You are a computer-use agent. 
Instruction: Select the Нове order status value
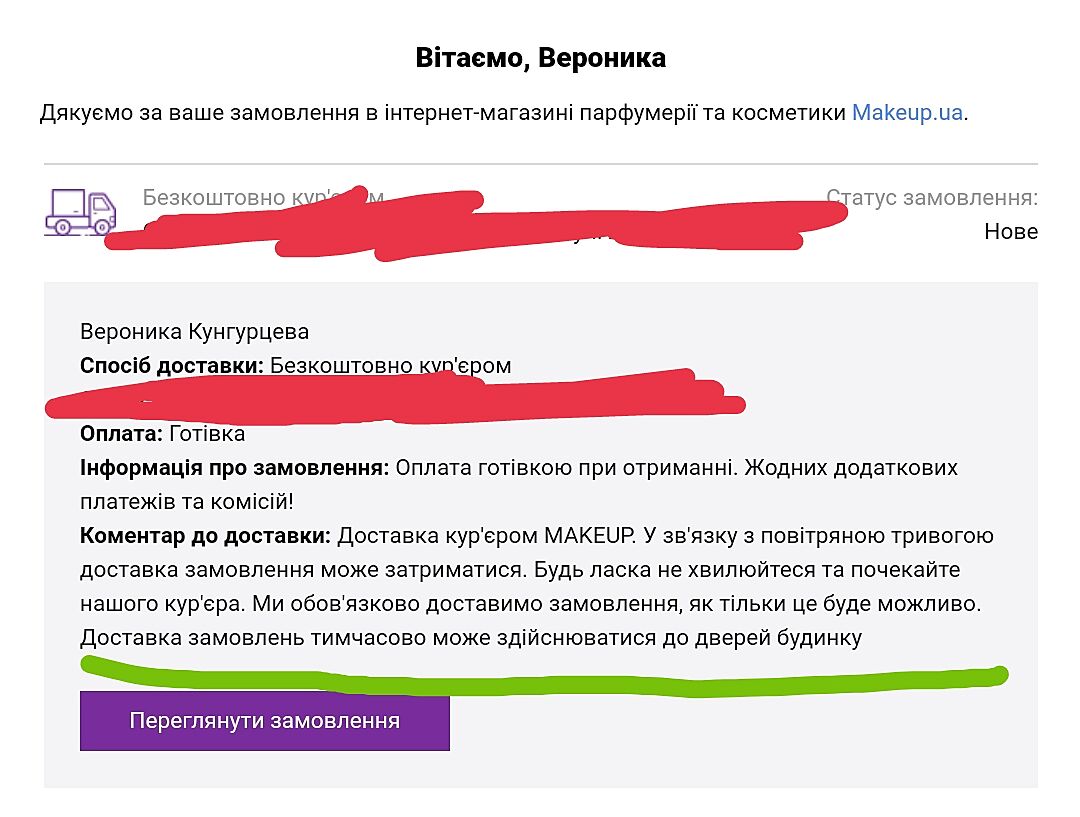coord(1010,232)
